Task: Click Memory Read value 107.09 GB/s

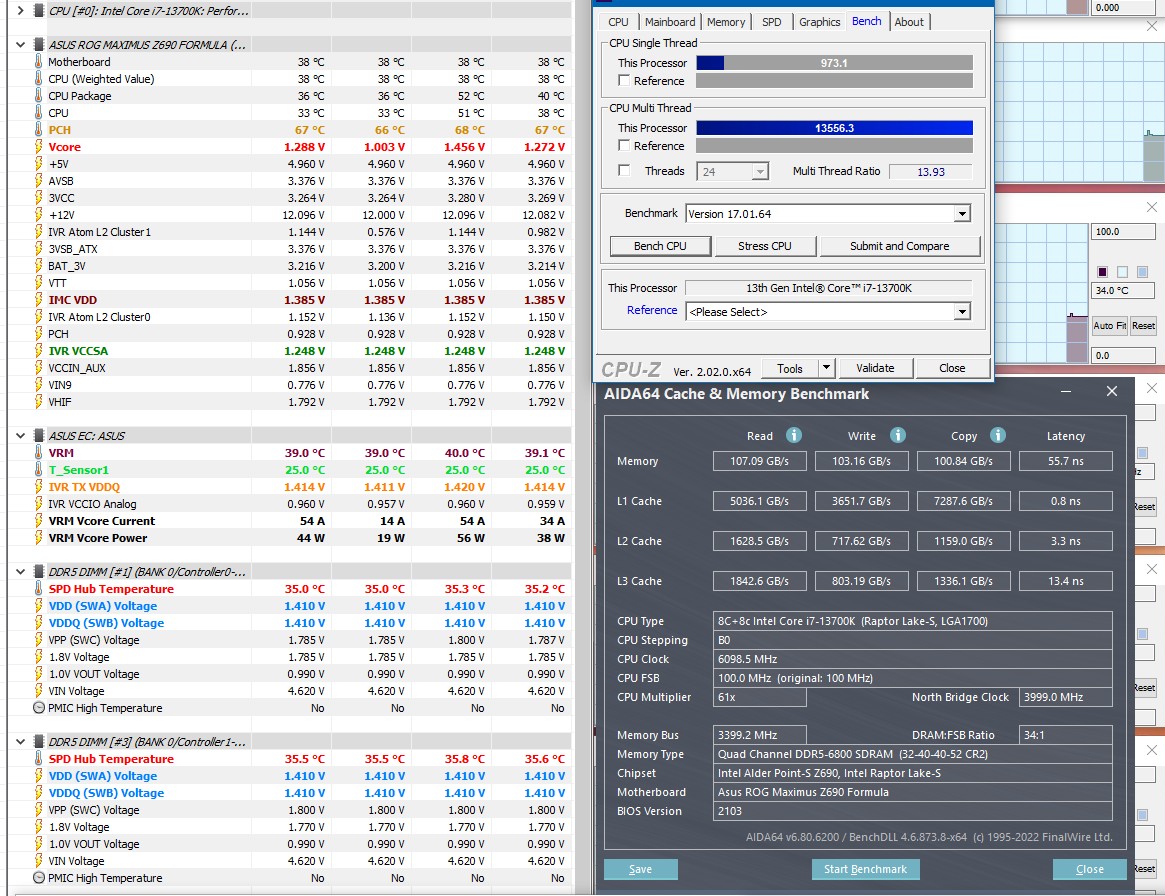Action: [x=759, y=461]
